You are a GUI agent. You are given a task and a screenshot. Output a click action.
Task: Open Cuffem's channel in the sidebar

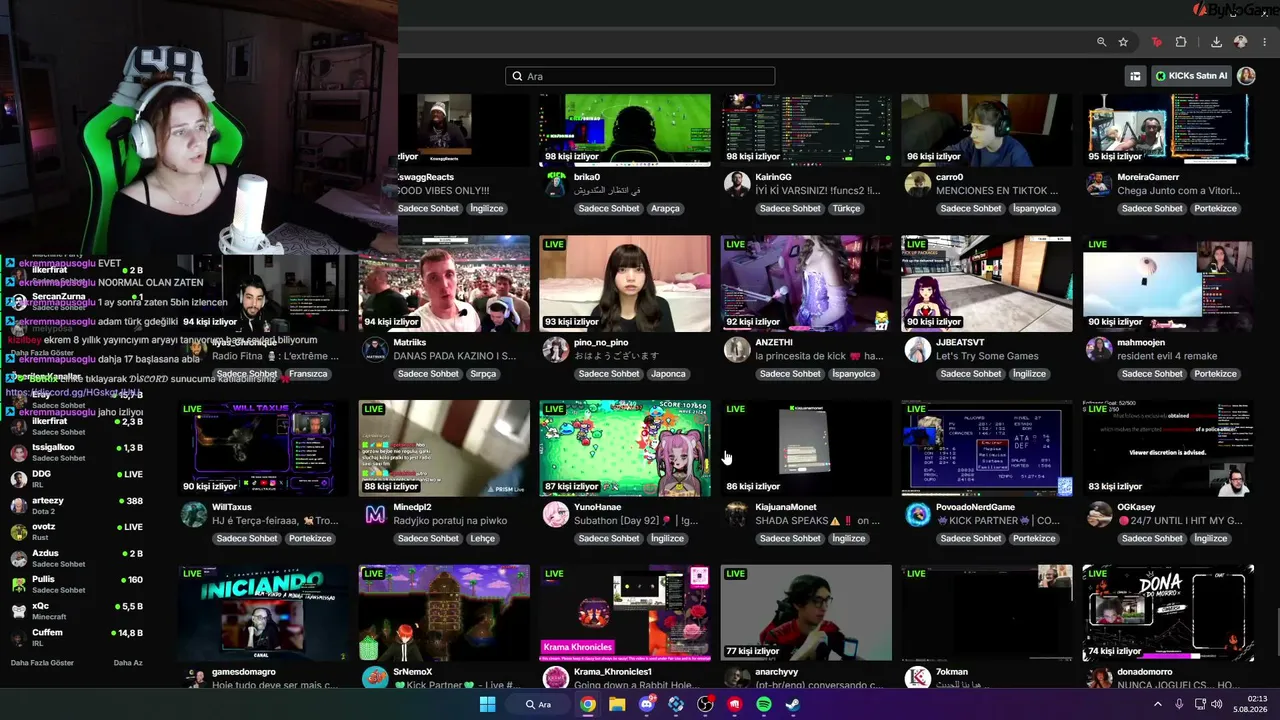click(77, 637)
